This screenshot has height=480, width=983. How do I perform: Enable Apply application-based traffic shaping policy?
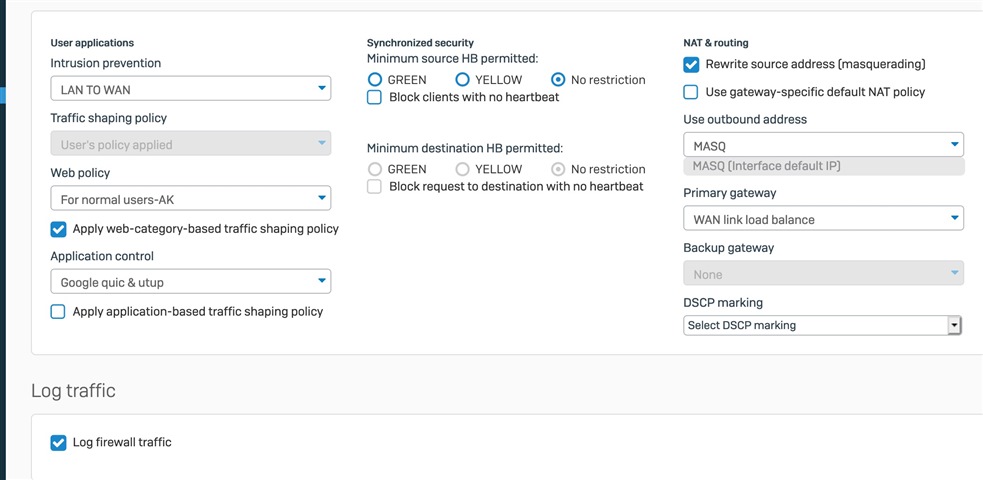click(x=58, y=311)
